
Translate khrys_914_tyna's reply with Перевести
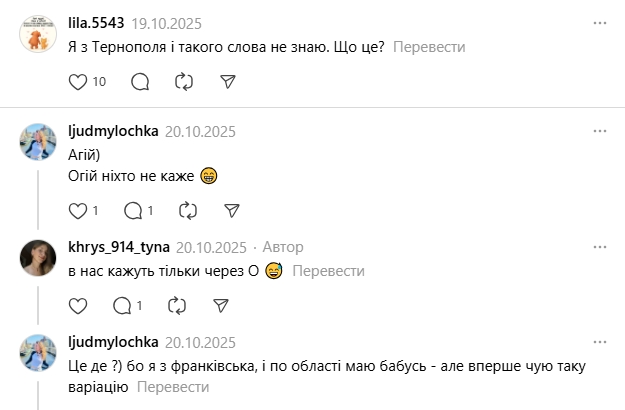tap(329, 271)
